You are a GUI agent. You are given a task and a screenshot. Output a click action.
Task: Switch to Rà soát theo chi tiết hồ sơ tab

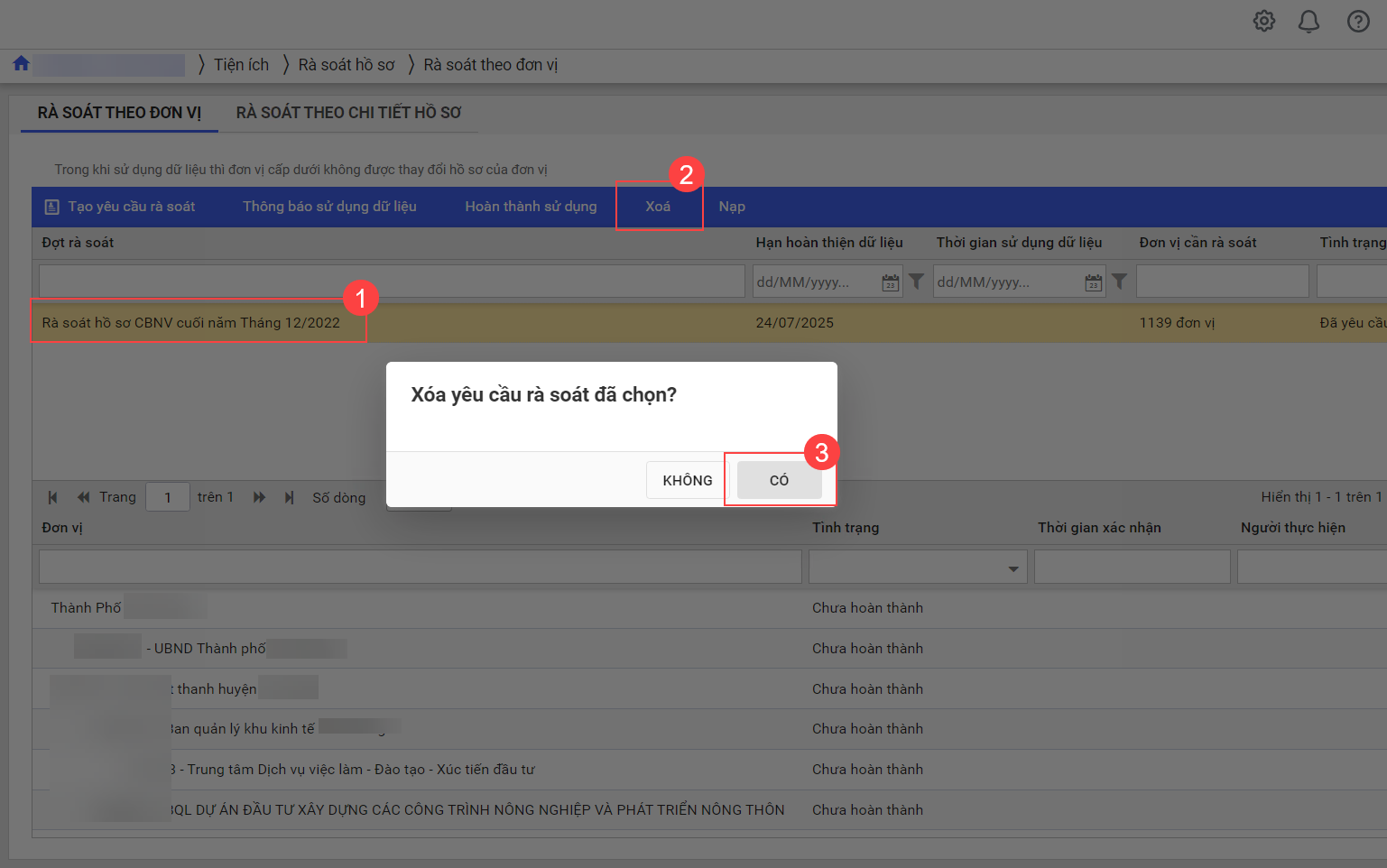click(348, 113)
